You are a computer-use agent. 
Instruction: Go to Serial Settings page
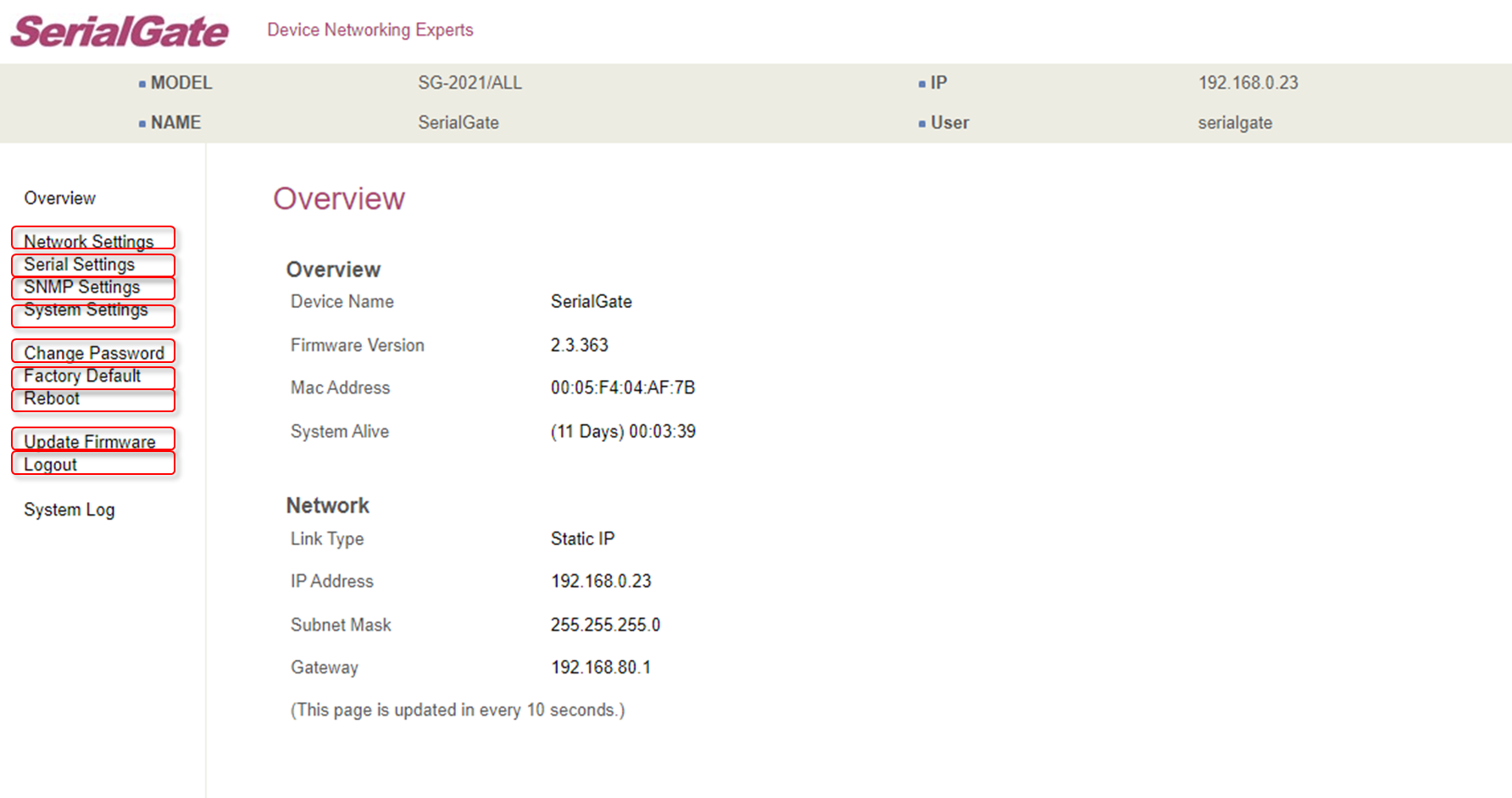coord(79,265)
